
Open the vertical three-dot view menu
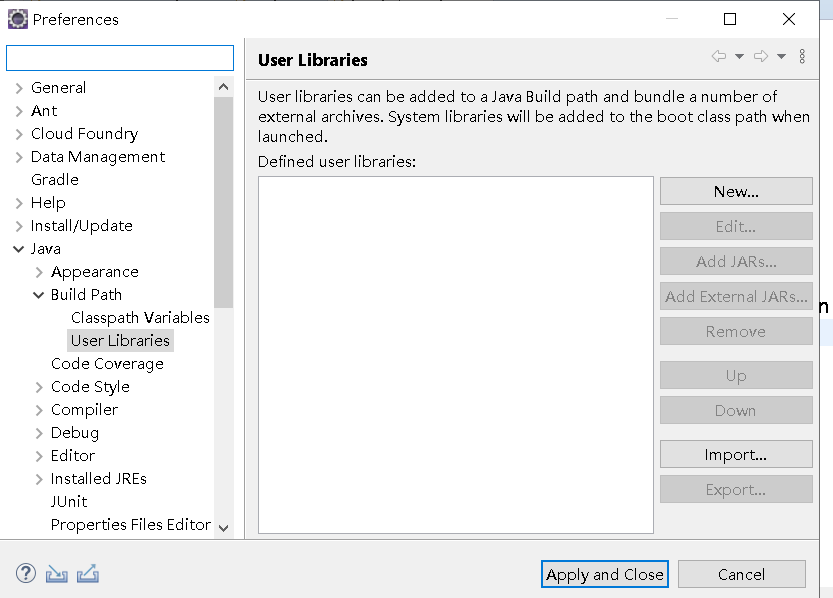click(803, 57)
